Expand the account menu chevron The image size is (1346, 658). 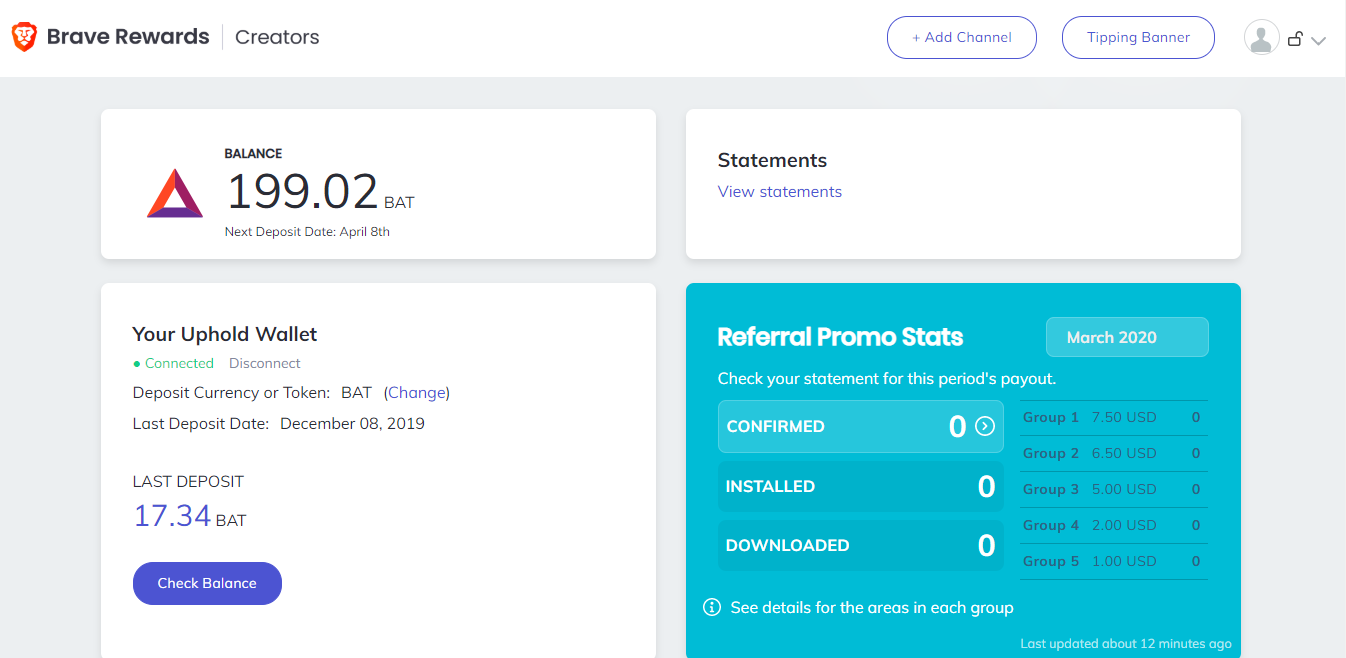[x=1318, y=41]
